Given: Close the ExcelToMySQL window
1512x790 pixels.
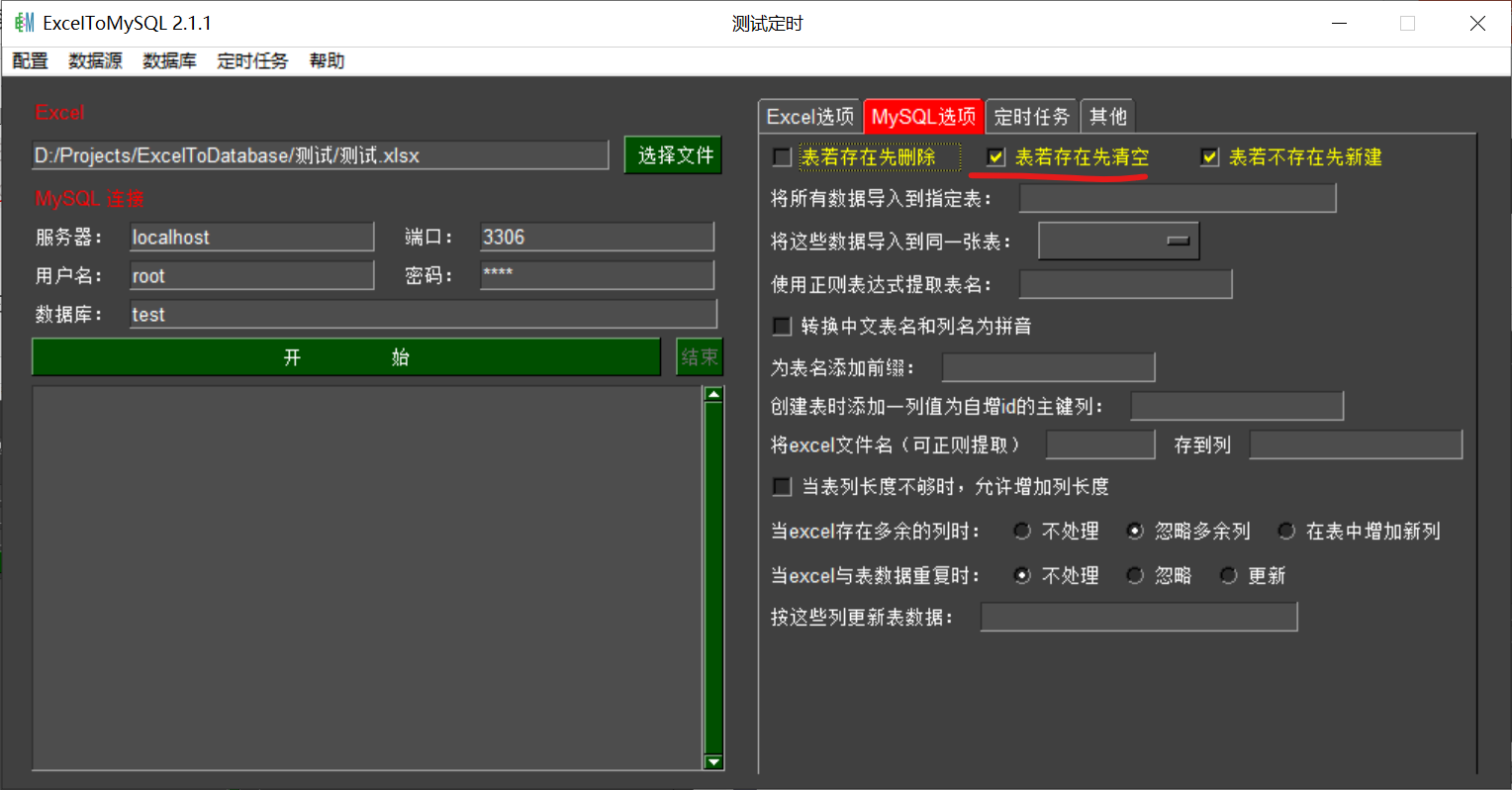Looking at the screenshot, I should [x=1477, y=23].
